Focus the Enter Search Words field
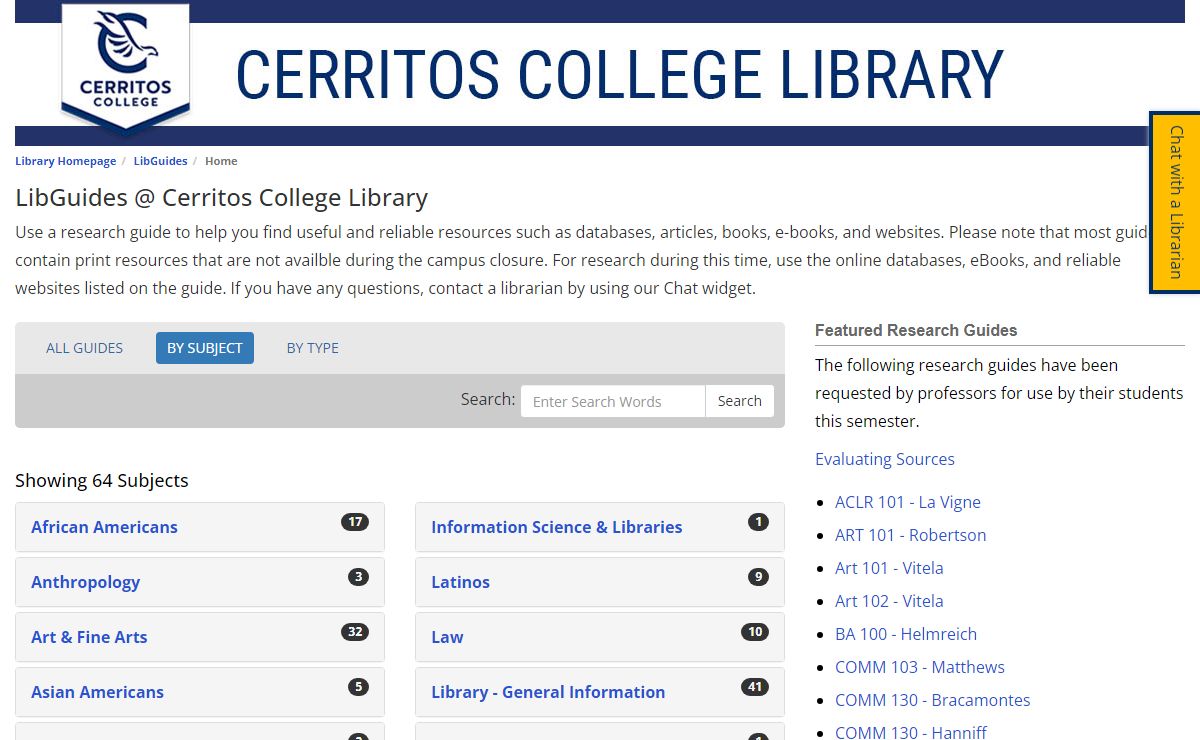Image resolution: width=1200 pixels, height=740 pixels. 613,401
